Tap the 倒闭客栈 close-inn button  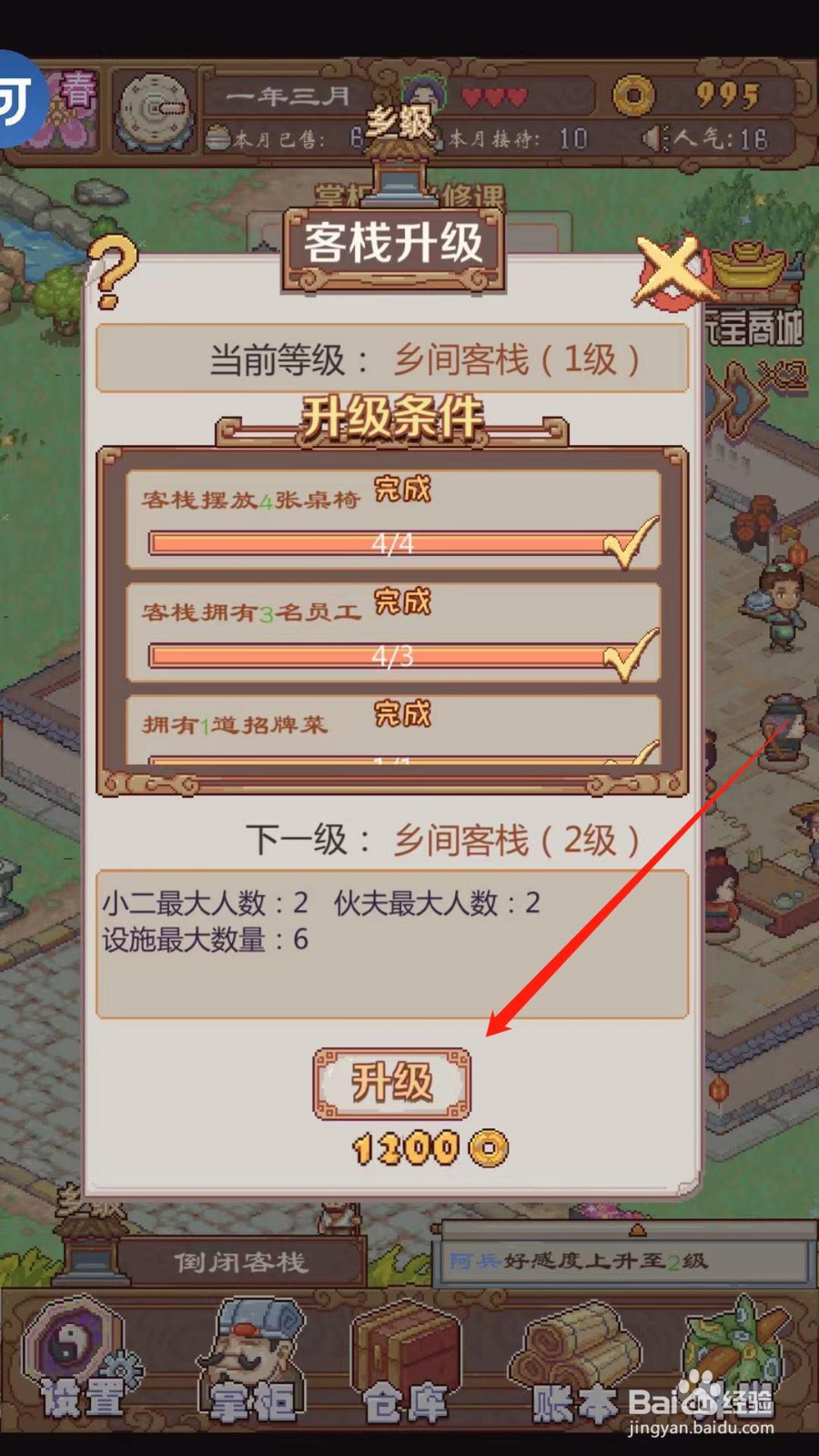click(241, 1262)
